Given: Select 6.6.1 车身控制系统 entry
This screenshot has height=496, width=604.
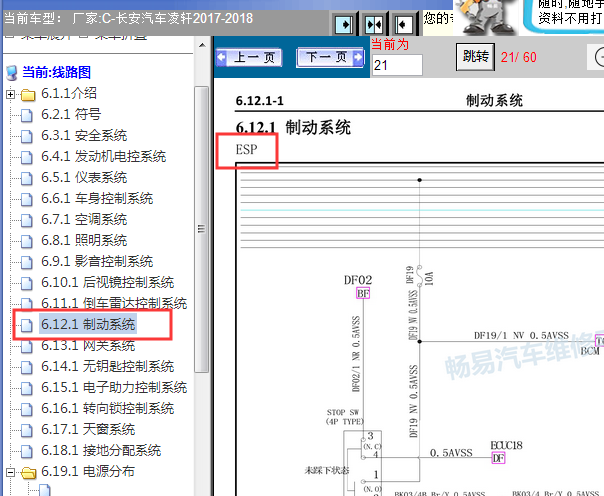Looking at the screenshot, I should [x=97, y=198].
